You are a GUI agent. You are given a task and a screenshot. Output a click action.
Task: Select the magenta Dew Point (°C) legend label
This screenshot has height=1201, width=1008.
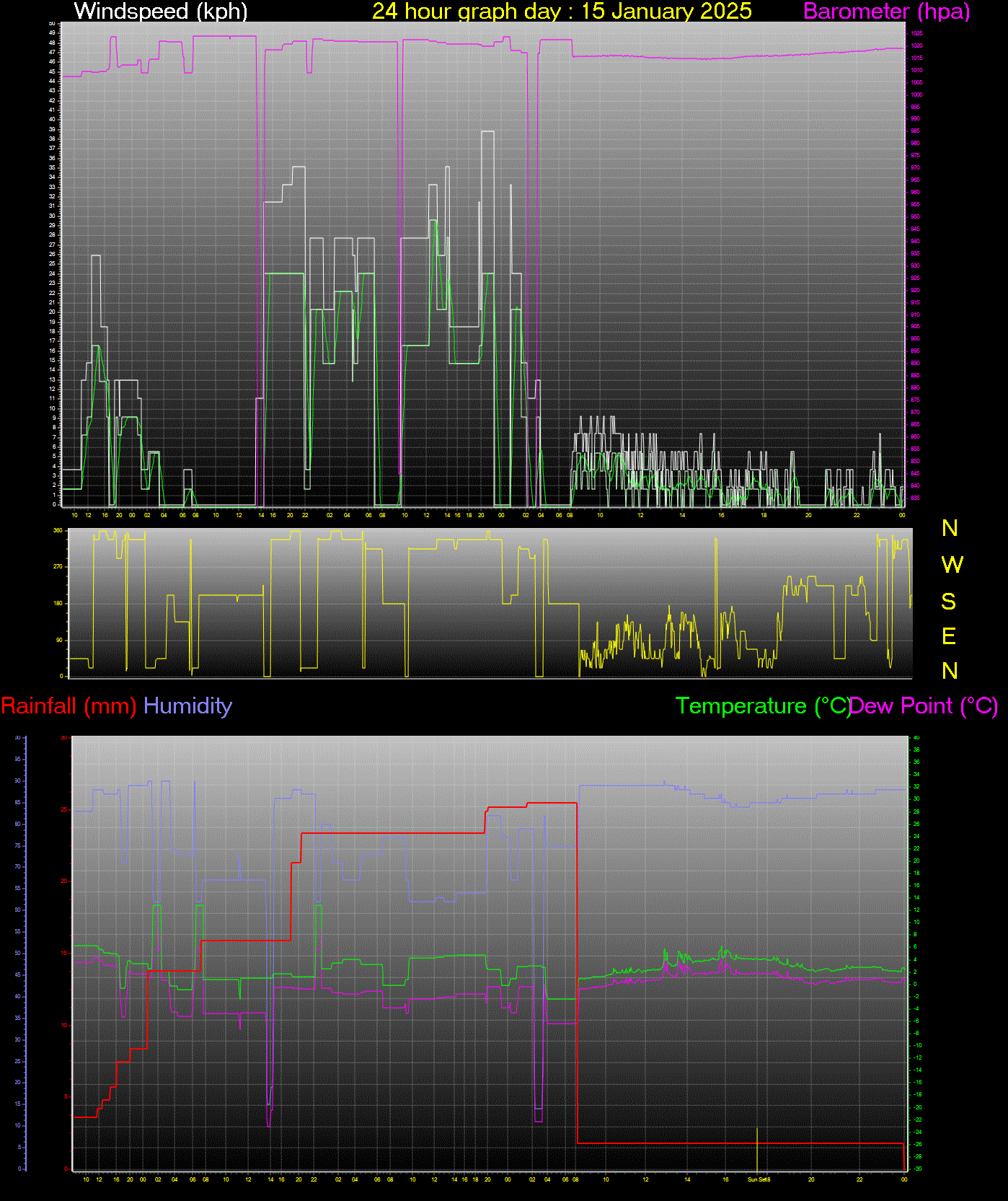click(924, 705)
